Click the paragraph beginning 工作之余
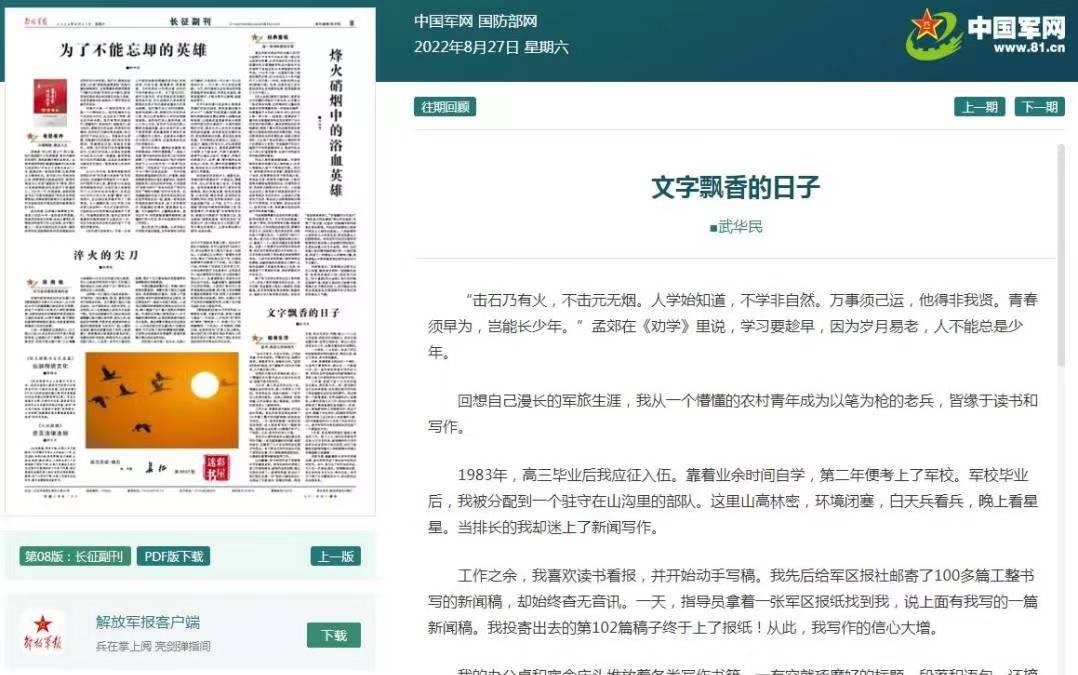 (732, 601)
